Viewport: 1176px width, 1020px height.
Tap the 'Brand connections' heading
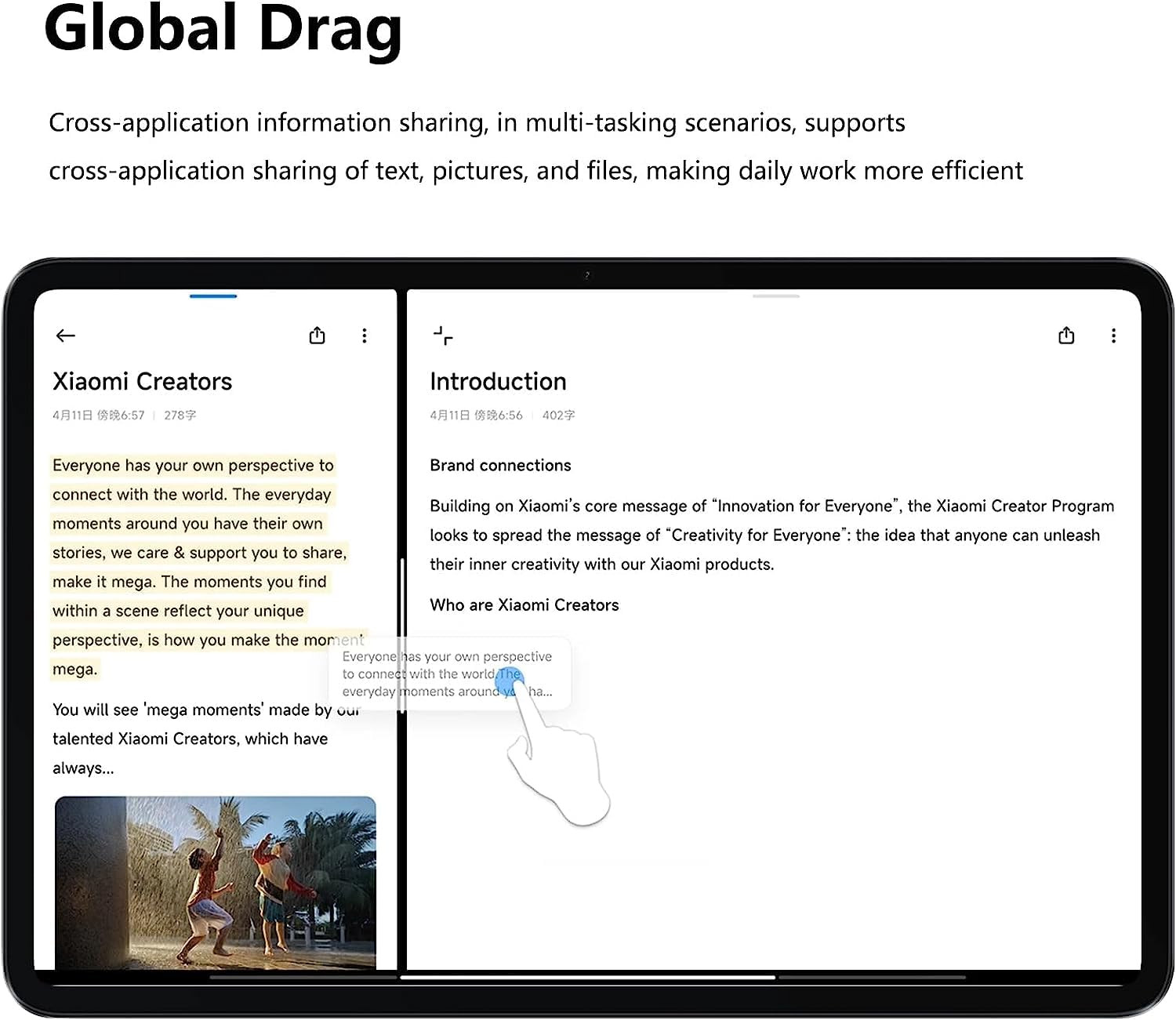(x=500, y=466)
